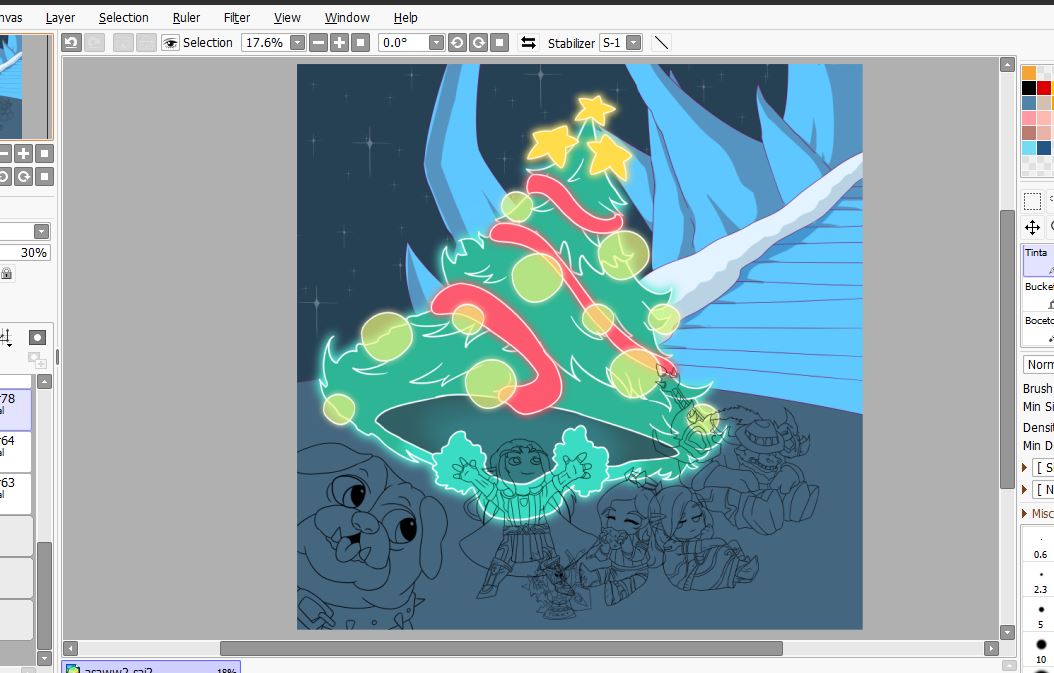Image resolution: width=1054 pixels, height=673 pixels.
Task: Select the rectangular selection tool
Action: (x=1032, y=201)
